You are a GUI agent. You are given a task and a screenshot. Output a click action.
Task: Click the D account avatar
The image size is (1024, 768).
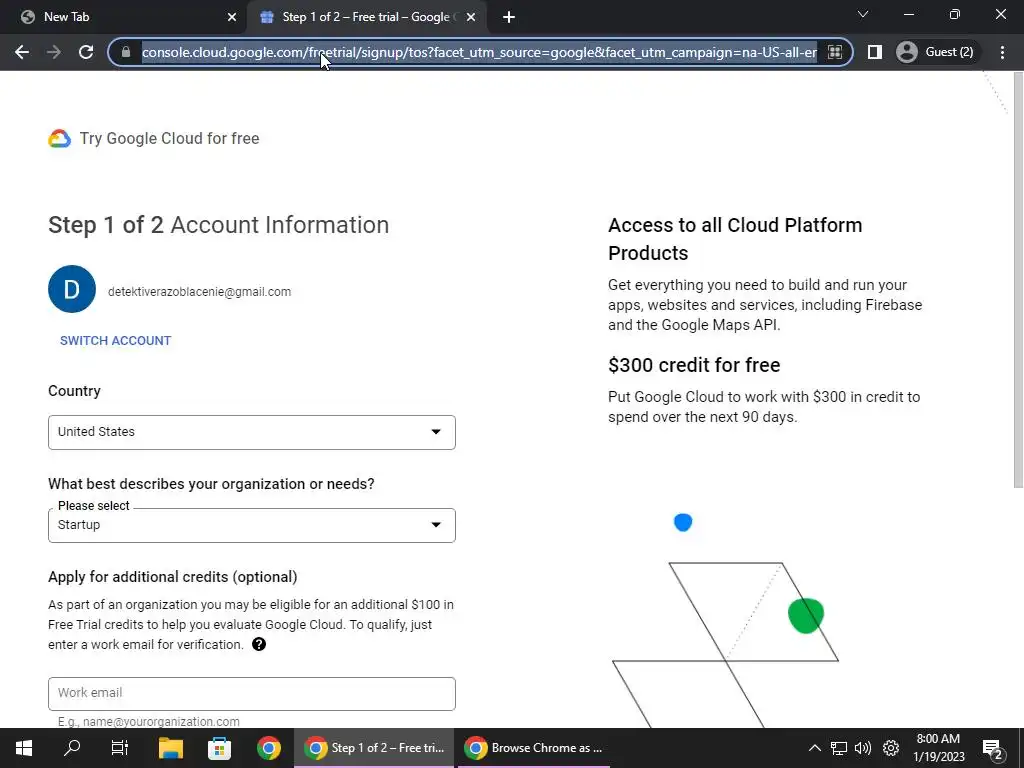click(x=72, y=289)
